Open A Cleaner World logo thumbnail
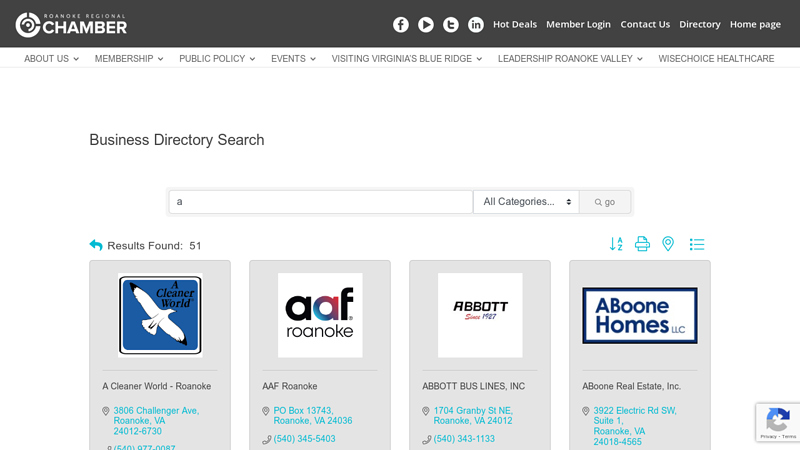The height and width of the screenshot is (450, 800). [160, 315]
